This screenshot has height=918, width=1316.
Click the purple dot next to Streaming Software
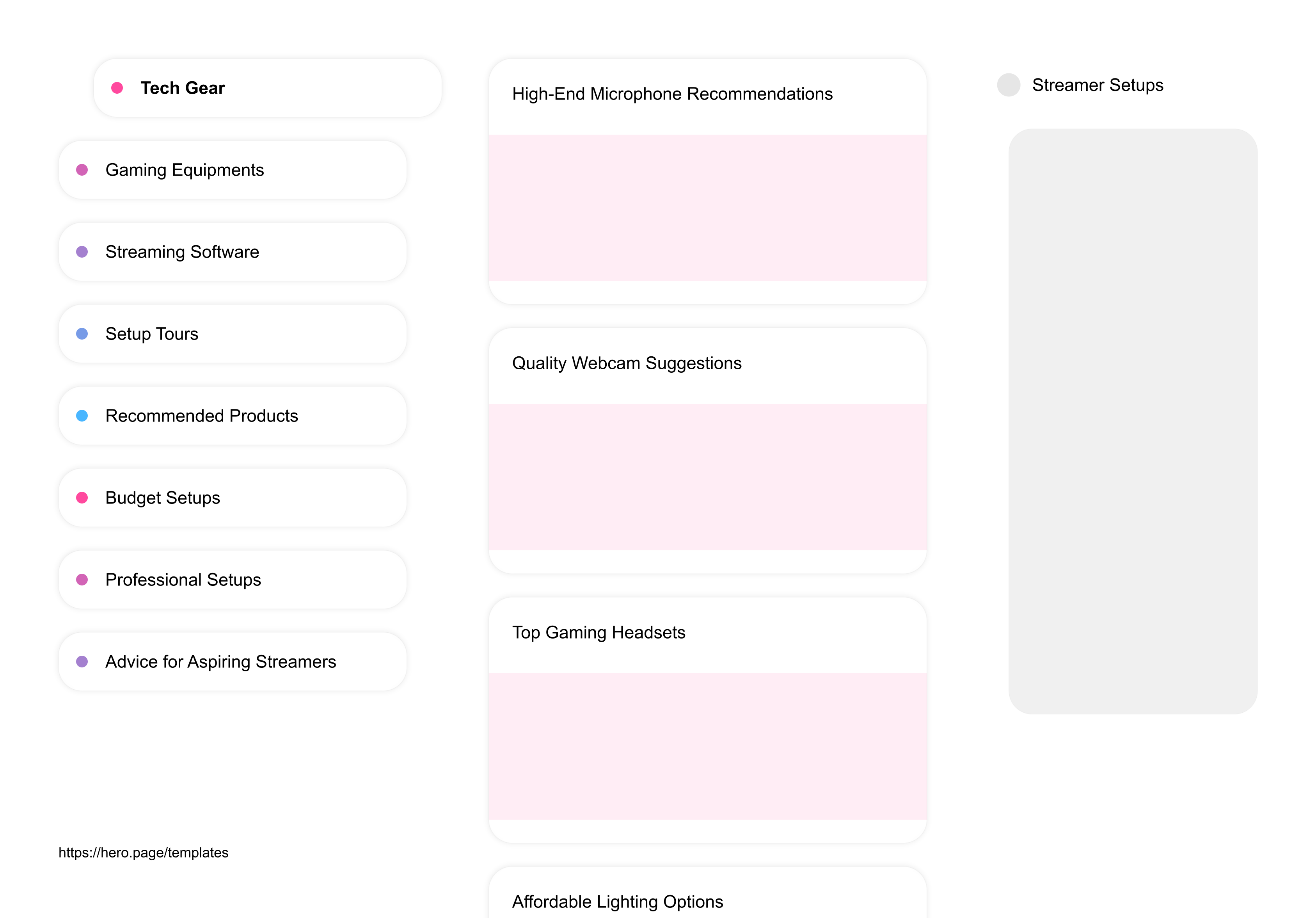[x=82, y=252]
